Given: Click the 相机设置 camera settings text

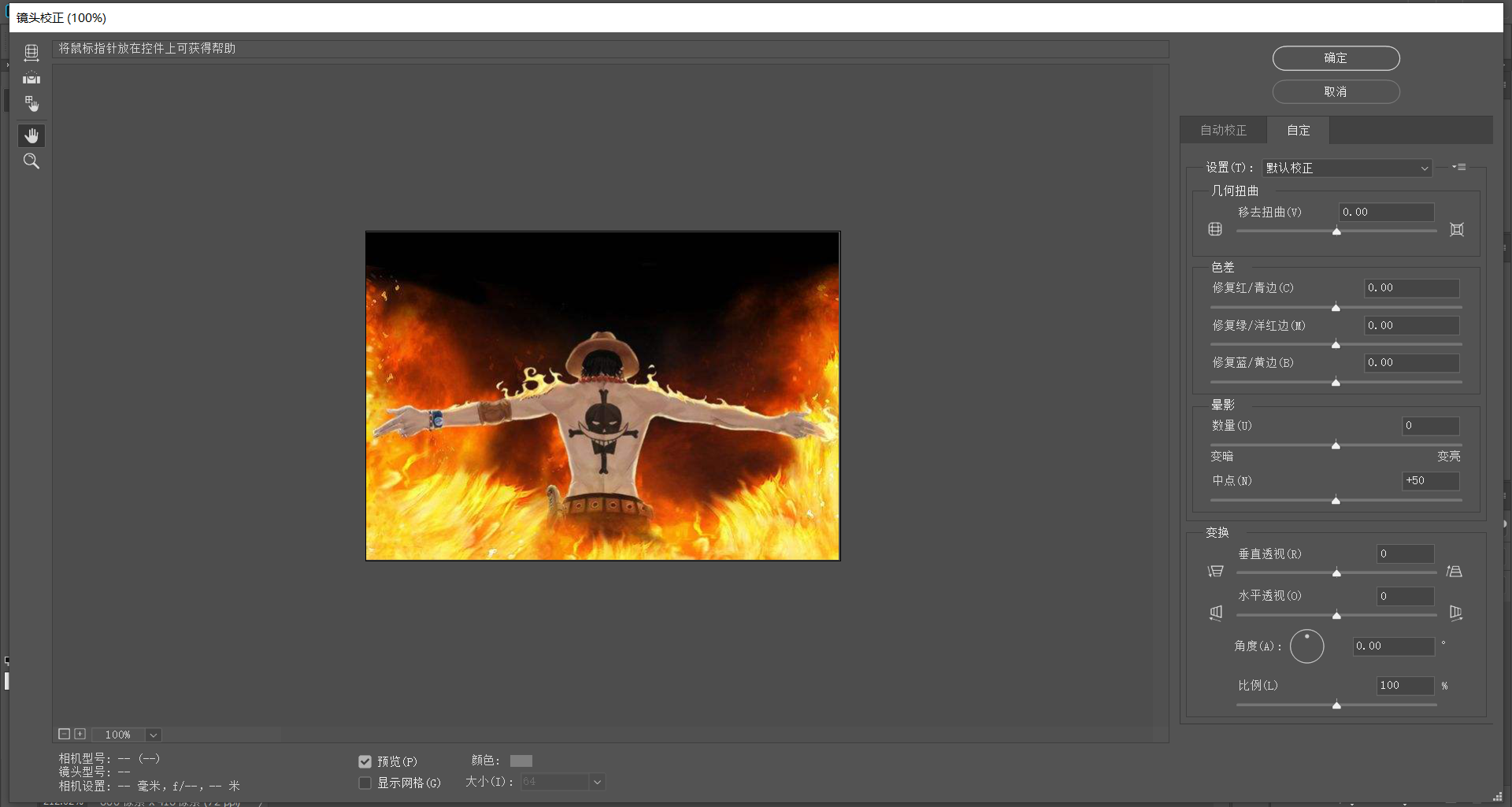Looking at the screenshot, I should point(149,786).
